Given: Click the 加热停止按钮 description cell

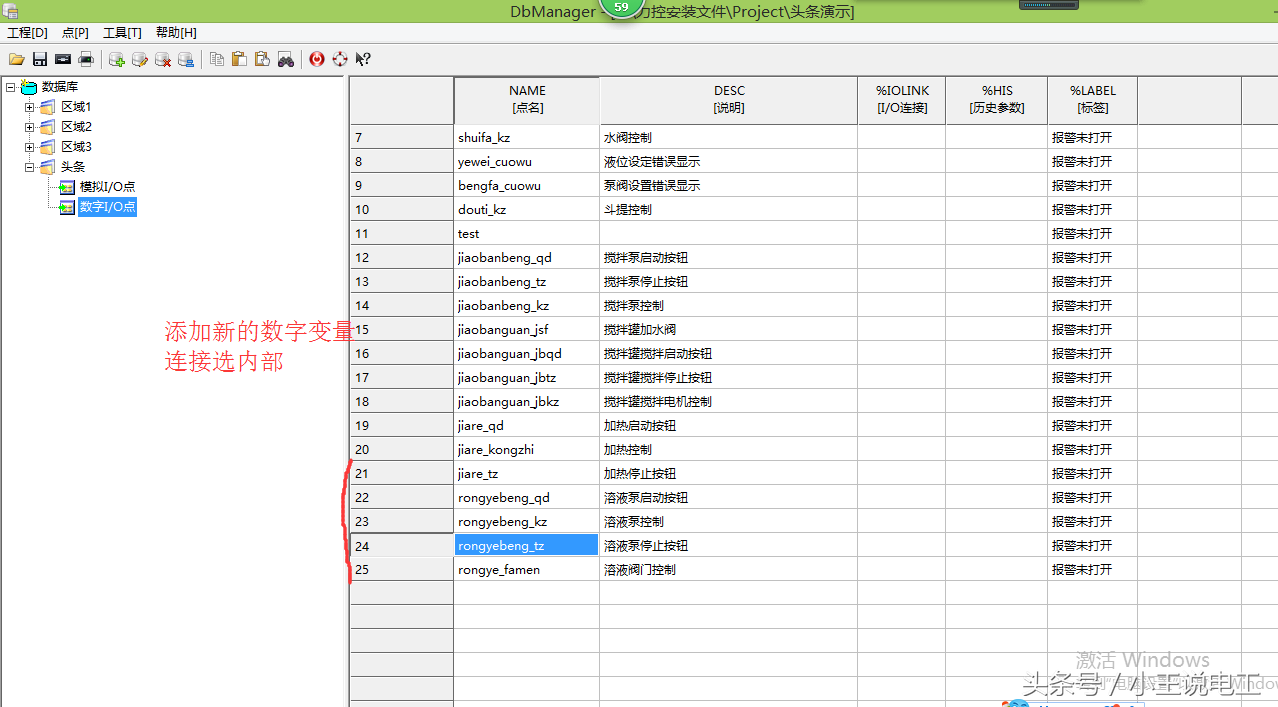Looking at the screenshot, I should 729,473.
